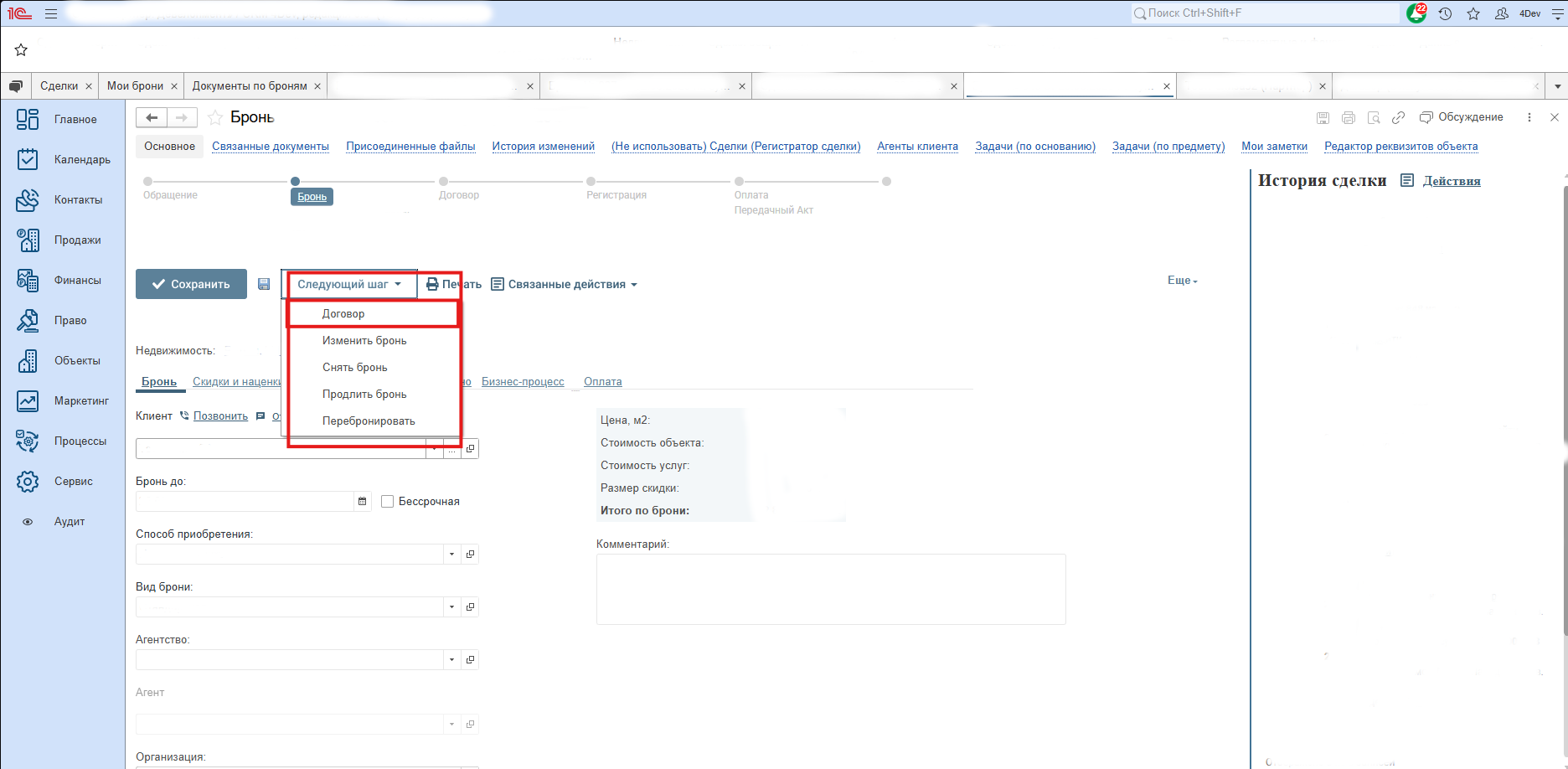Open the Контакты section icon
The image size is (1568, 769).
click(28, 199)
